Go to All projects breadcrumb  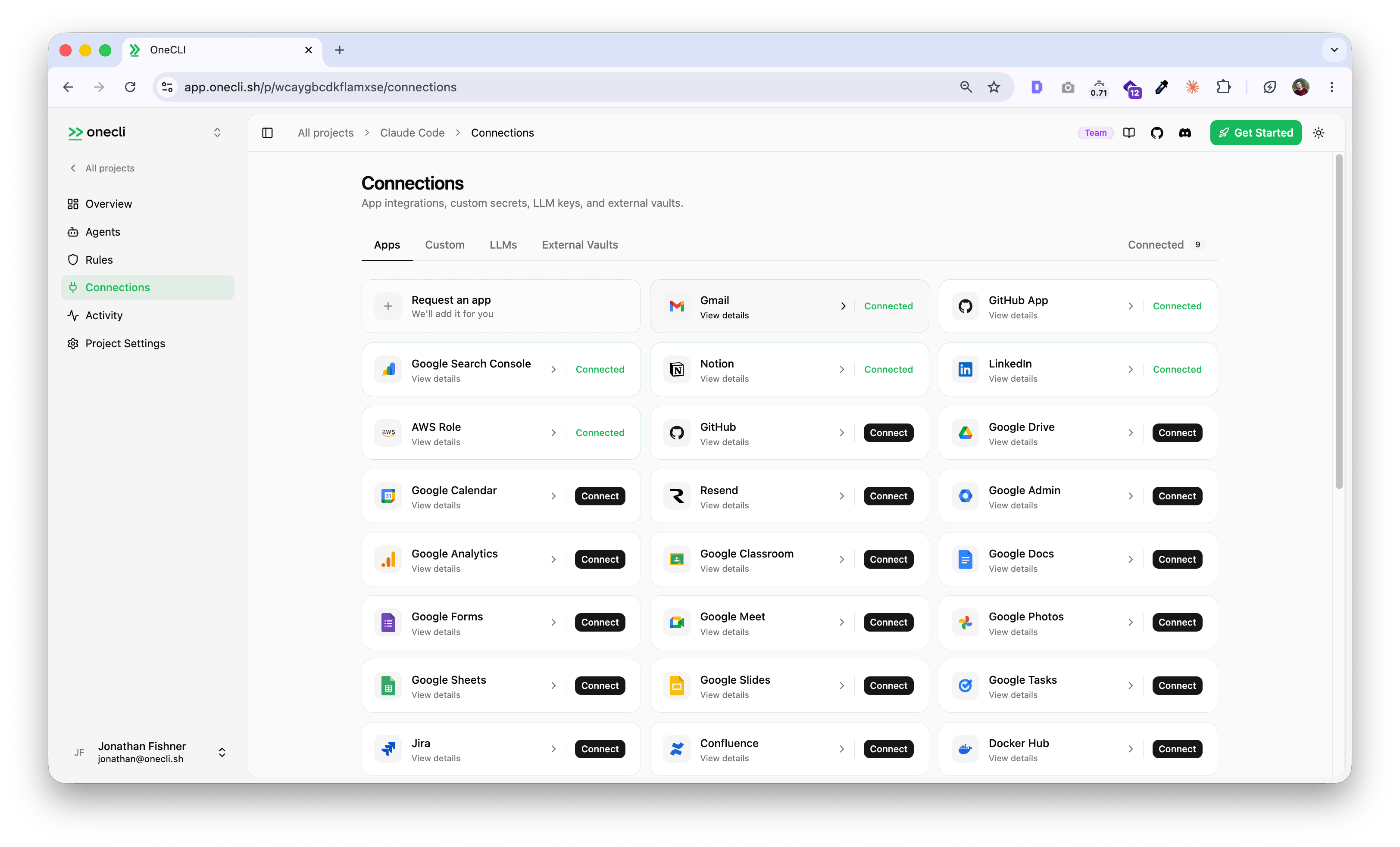tap(325, 133)
